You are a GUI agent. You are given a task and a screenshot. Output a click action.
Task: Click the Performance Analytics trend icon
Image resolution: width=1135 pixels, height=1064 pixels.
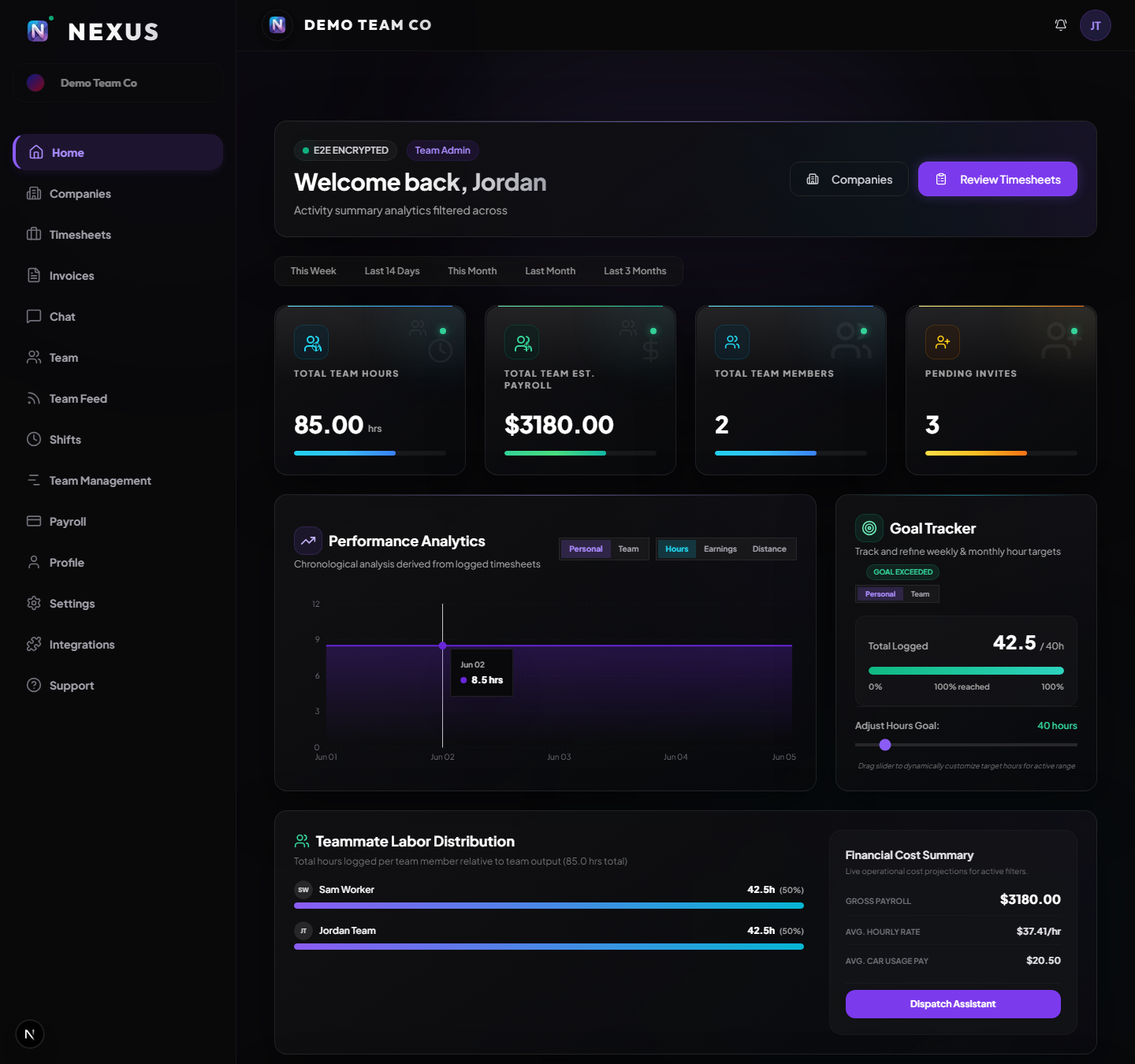coord(308,541)
